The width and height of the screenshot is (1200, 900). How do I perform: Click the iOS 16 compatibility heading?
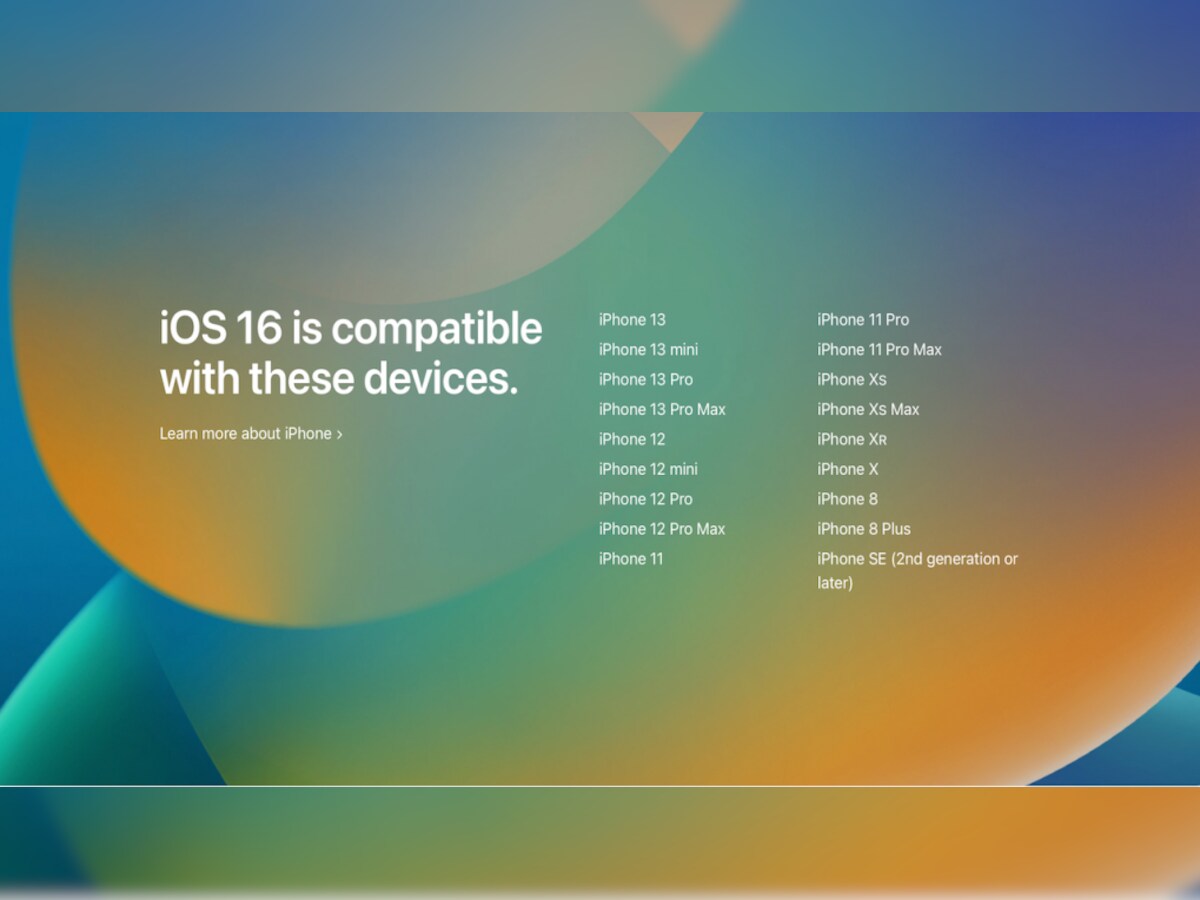pyautogui.click(x=350, y=354)
